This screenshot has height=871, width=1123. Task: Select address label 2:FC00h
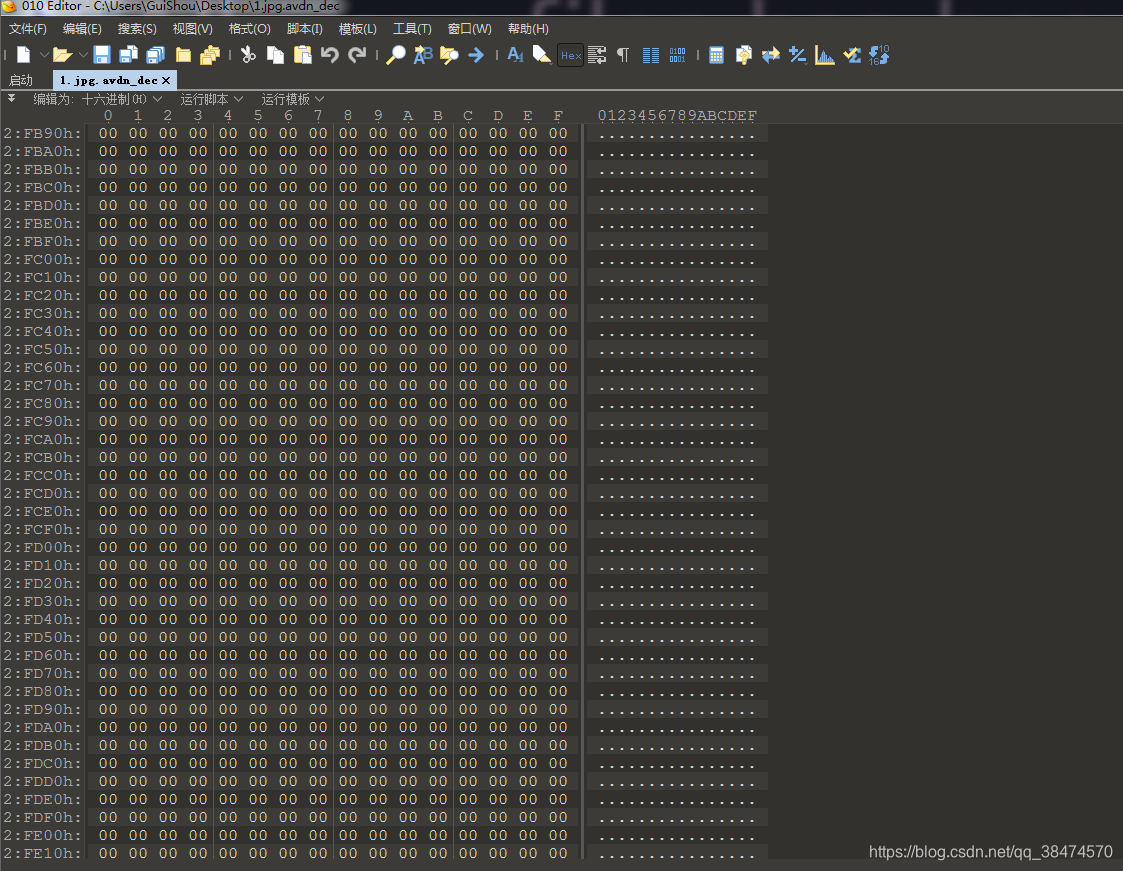pos(42,259)
